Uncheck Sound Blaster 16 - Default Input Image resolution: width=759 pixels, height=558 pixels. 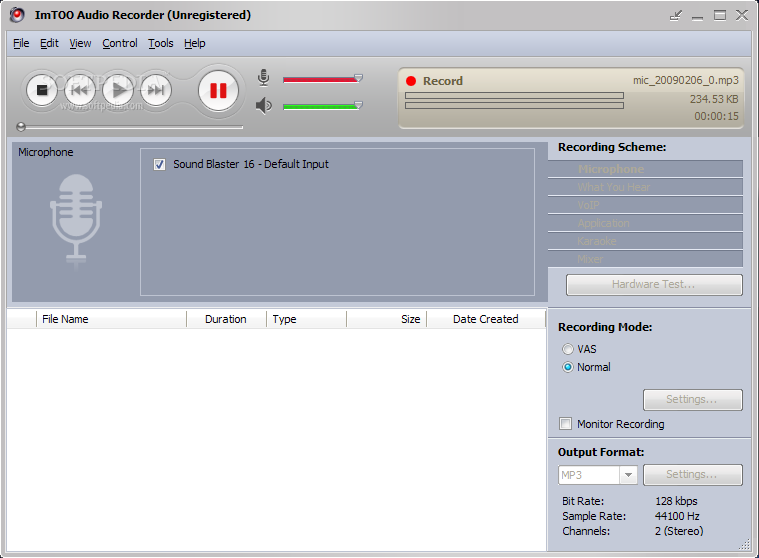[159, 165]
